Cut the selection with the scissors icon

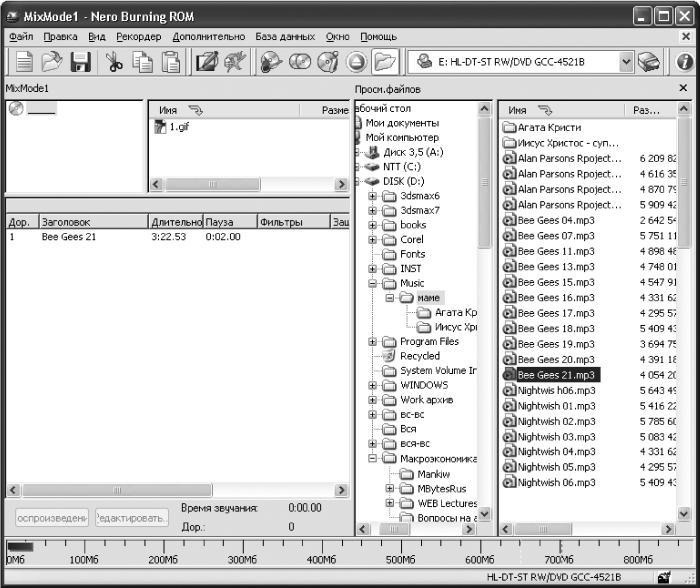tap(114, 62)
